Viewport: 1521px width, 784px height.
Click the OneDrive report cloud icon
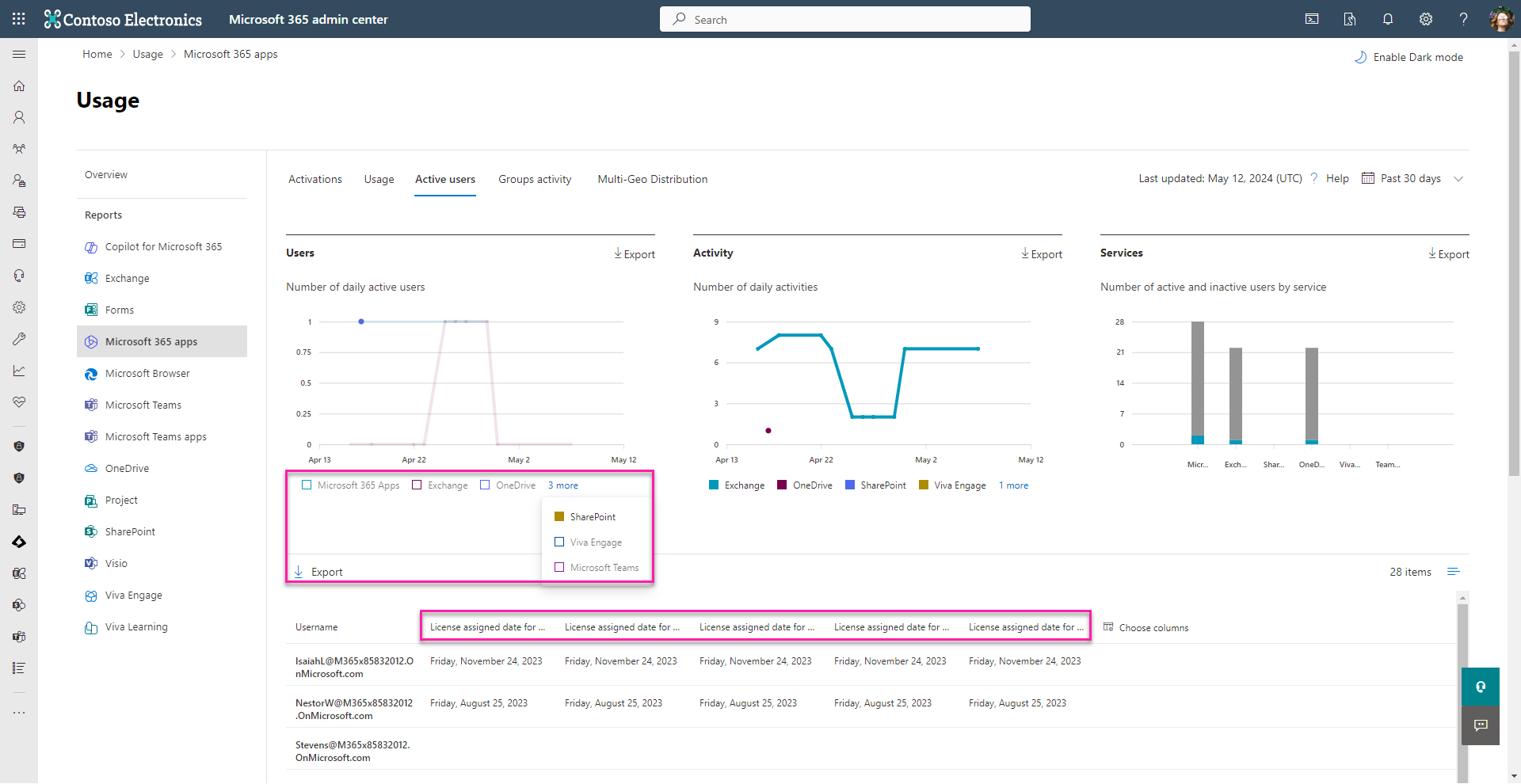(x=91, y=469)
